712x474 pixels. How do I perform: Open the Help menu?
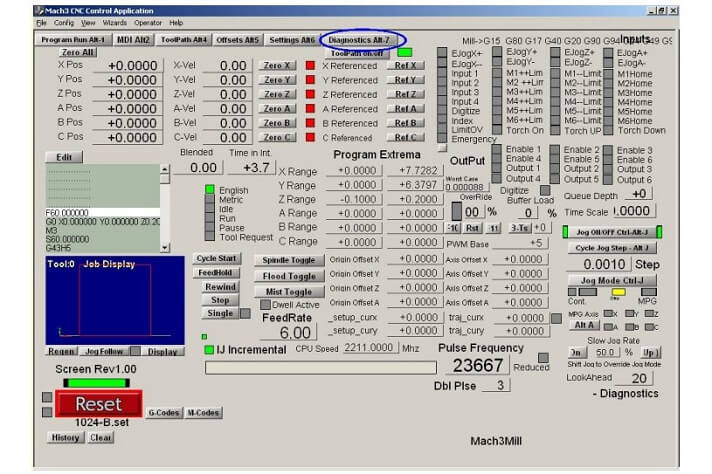click(x=176, y=23)
